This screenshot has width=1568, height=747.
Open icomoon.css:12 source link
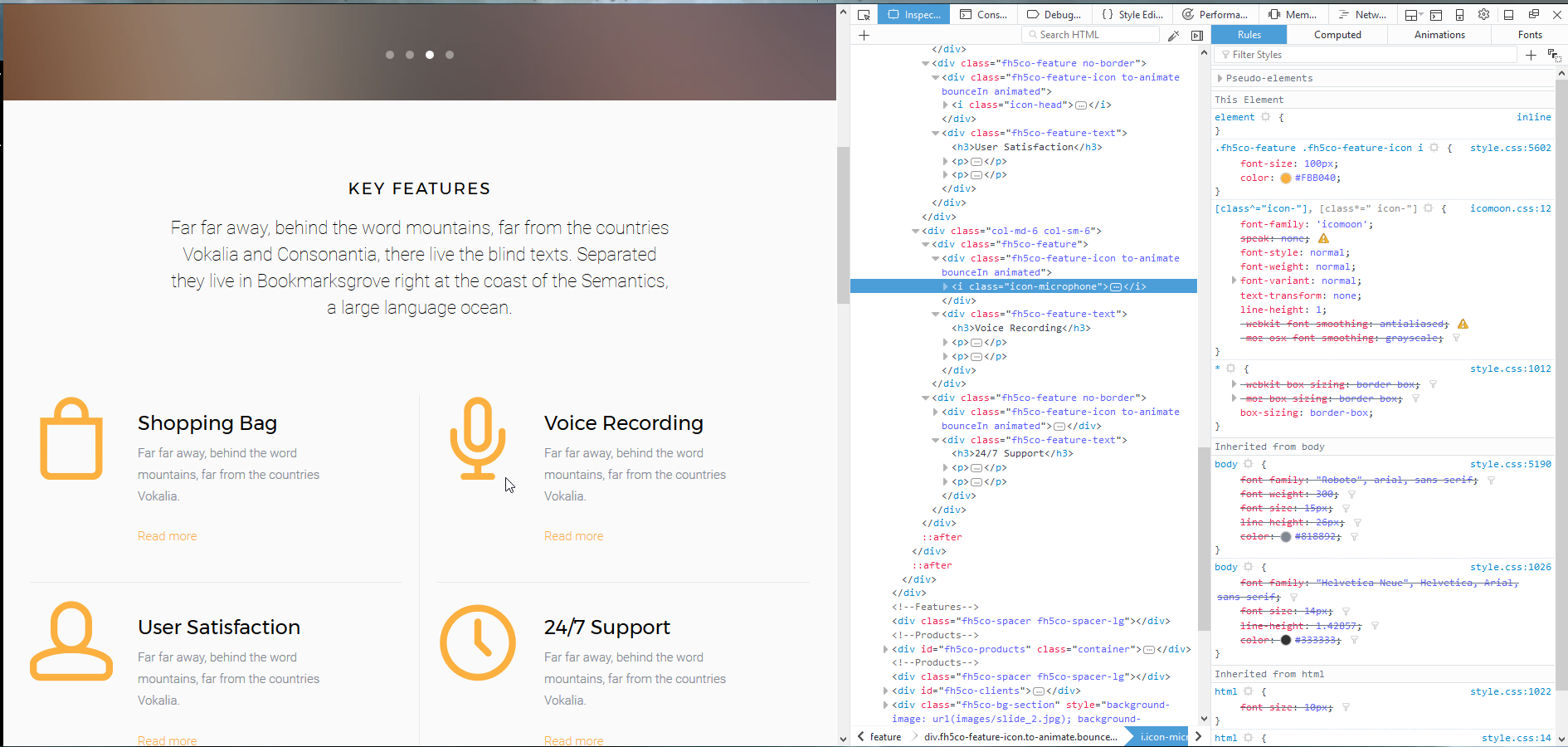pyautogui.click(x=1510, y=208)
